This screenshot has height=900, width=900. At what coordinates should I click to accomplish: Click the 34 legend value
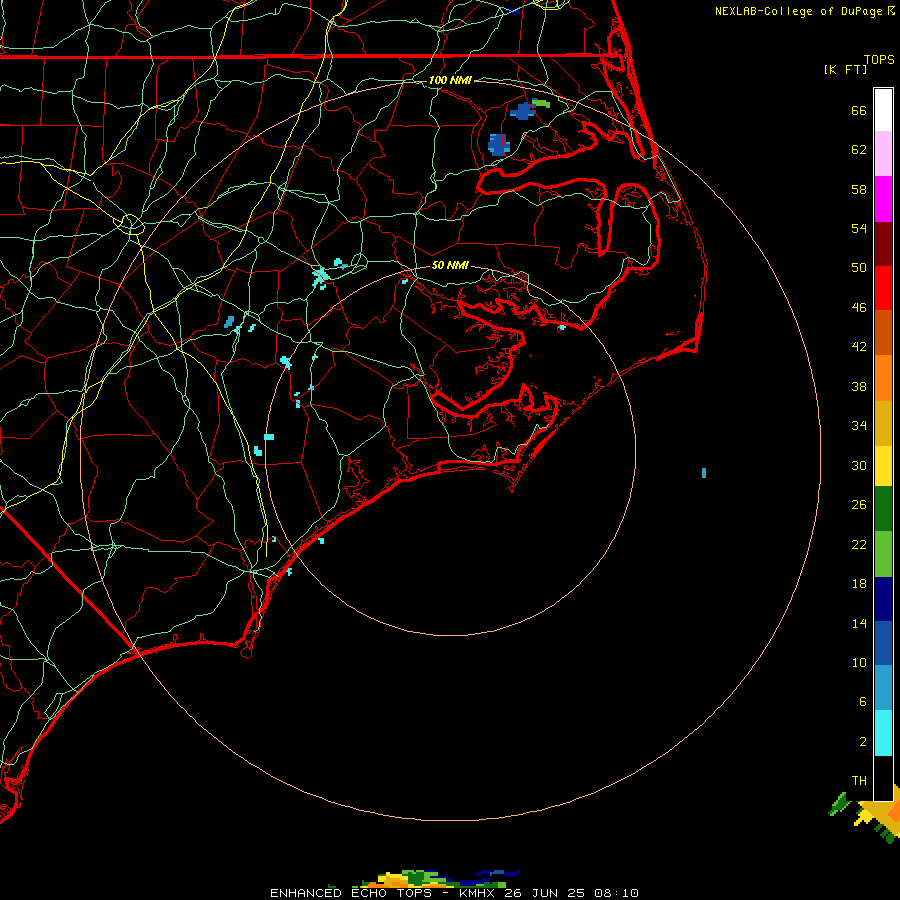pos(859,426)
